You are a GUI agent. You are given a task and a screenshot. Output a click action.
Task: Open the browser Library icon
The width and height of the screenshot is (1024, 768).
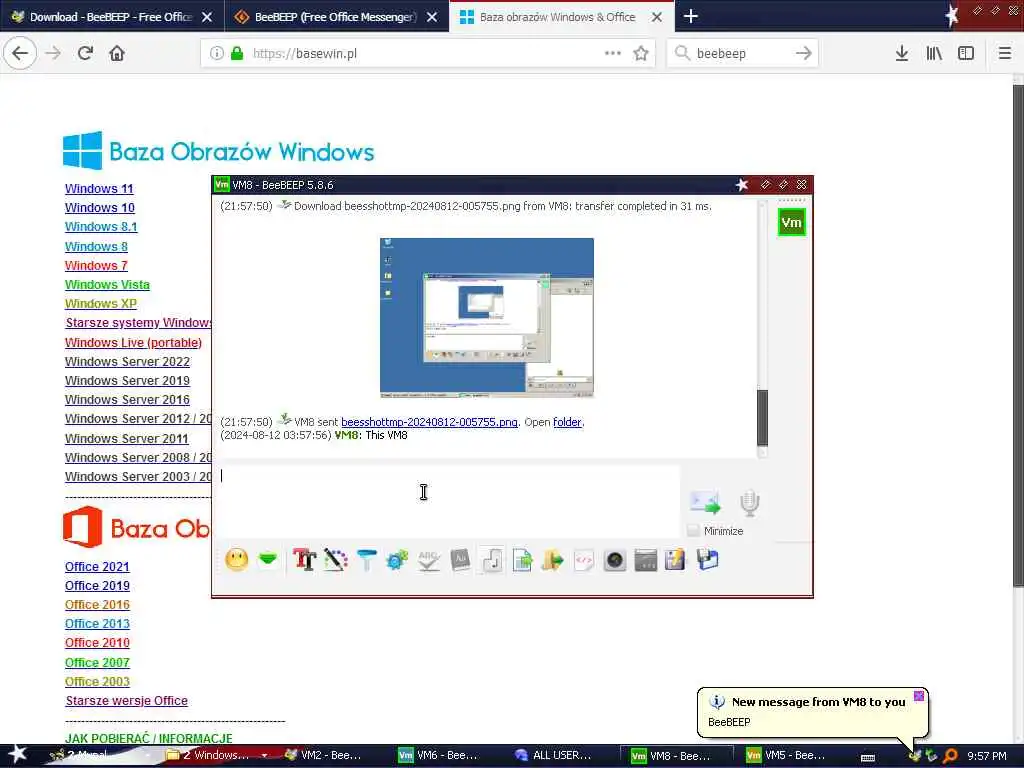coord(934,53)
